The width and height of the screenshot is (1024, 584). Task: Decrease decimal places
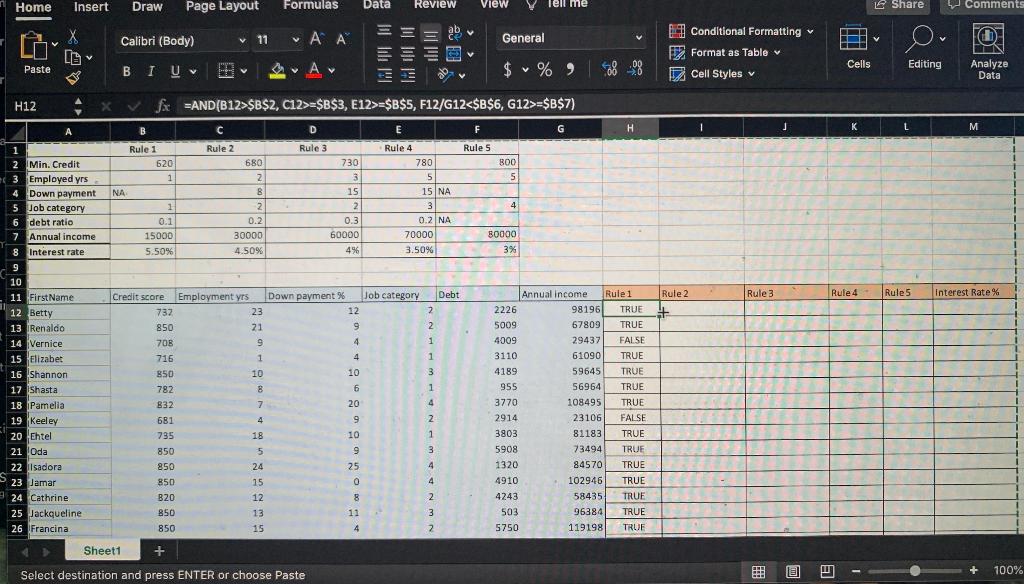635,69
